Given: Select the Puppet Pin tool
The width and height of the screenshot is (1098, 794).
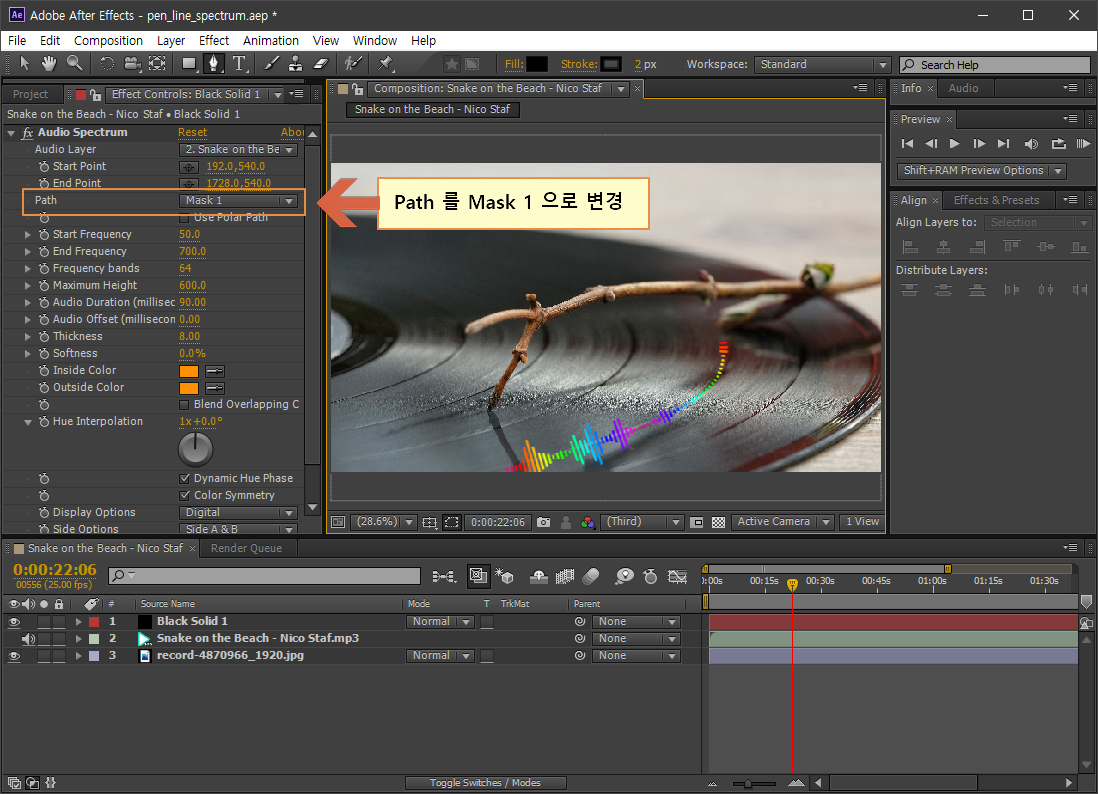Looking at the screenshot, I should (385, 64).
